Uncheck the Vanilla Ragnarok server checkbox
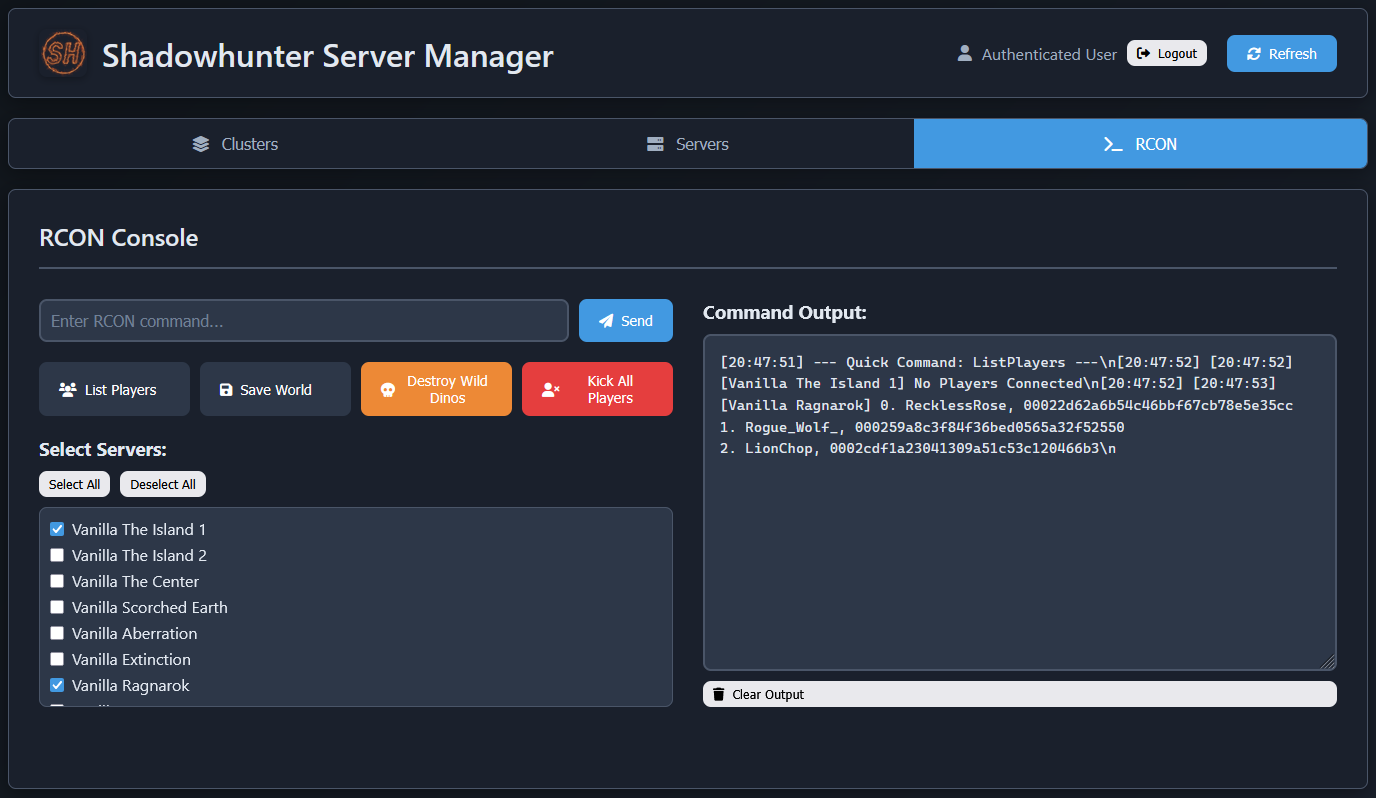Viewport: 1376px width, 798px height. point(57,685)
